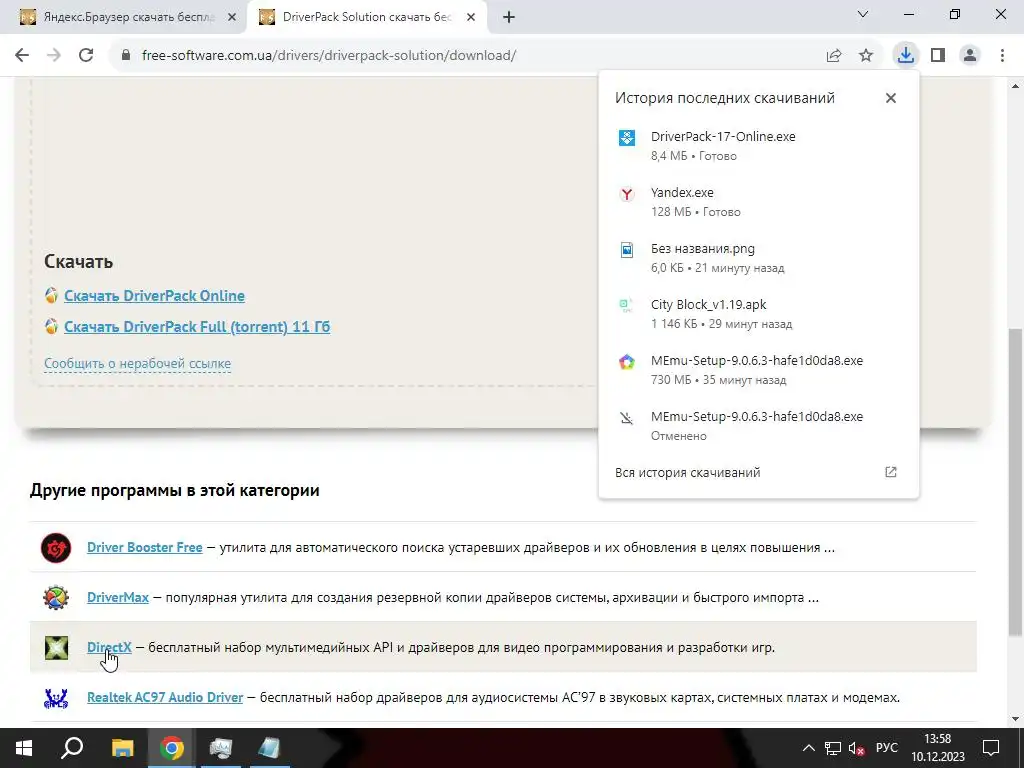The height and width of the screenshot is (768, 1024).
Task: Click Скачать DriverPack Full torrent link
Action: (197, 327)
